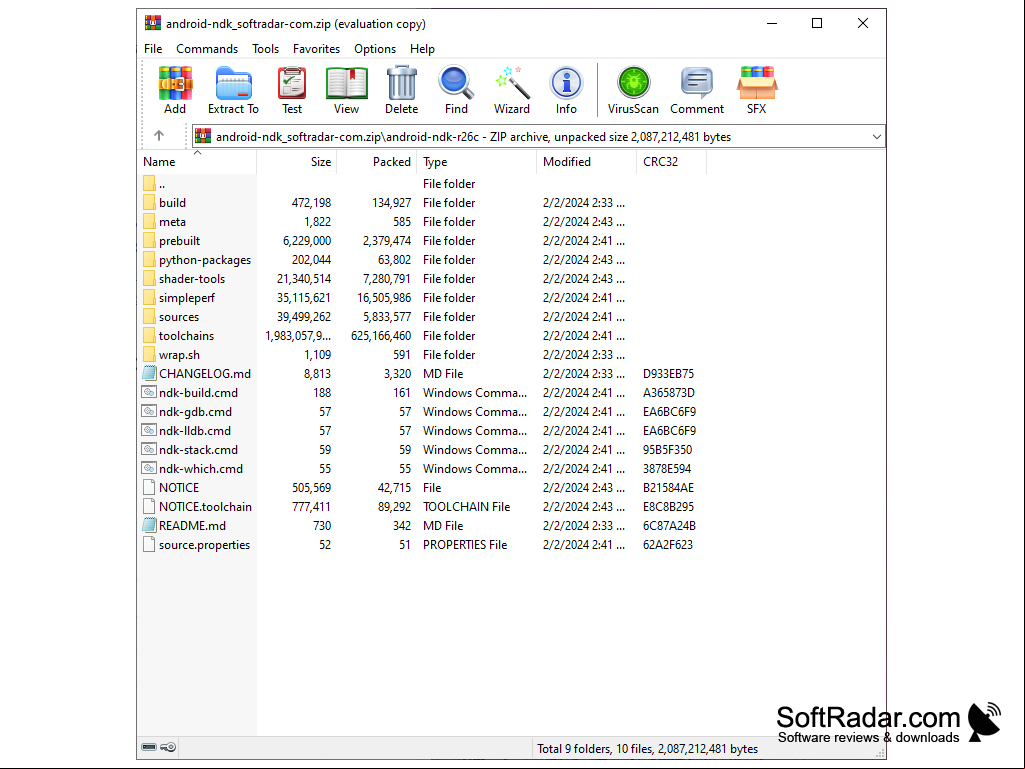Click the README.md file icon
1025x769 pixels.
click(x=149, y=525)
